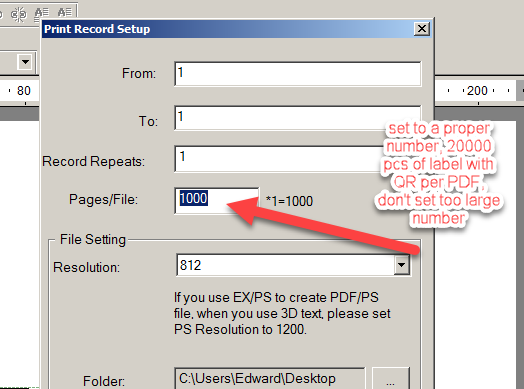The height and width of the screenshot is (389, 524).
Task: Close the Print Record Setup dialog
Action: click(x=422, y=29)
